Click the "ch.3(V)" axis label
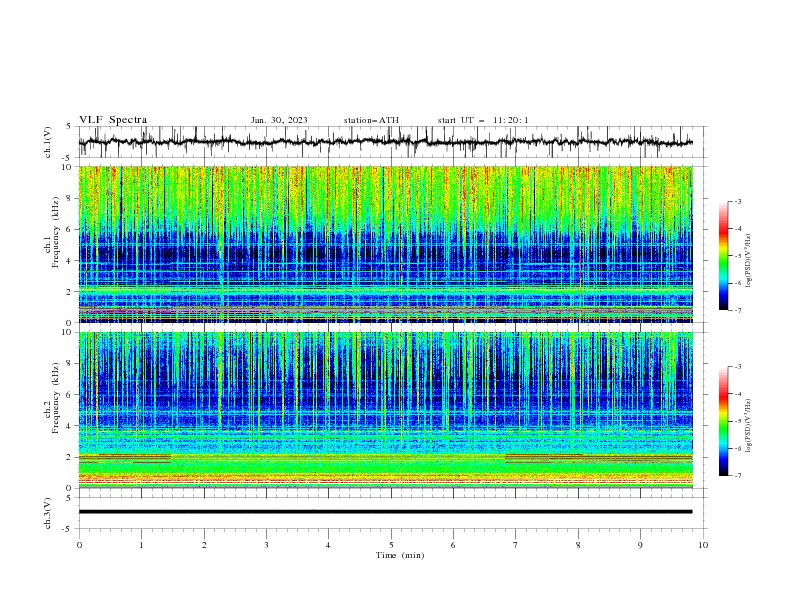The height and width of the screenshot is (612, 792). click(48, 513)
